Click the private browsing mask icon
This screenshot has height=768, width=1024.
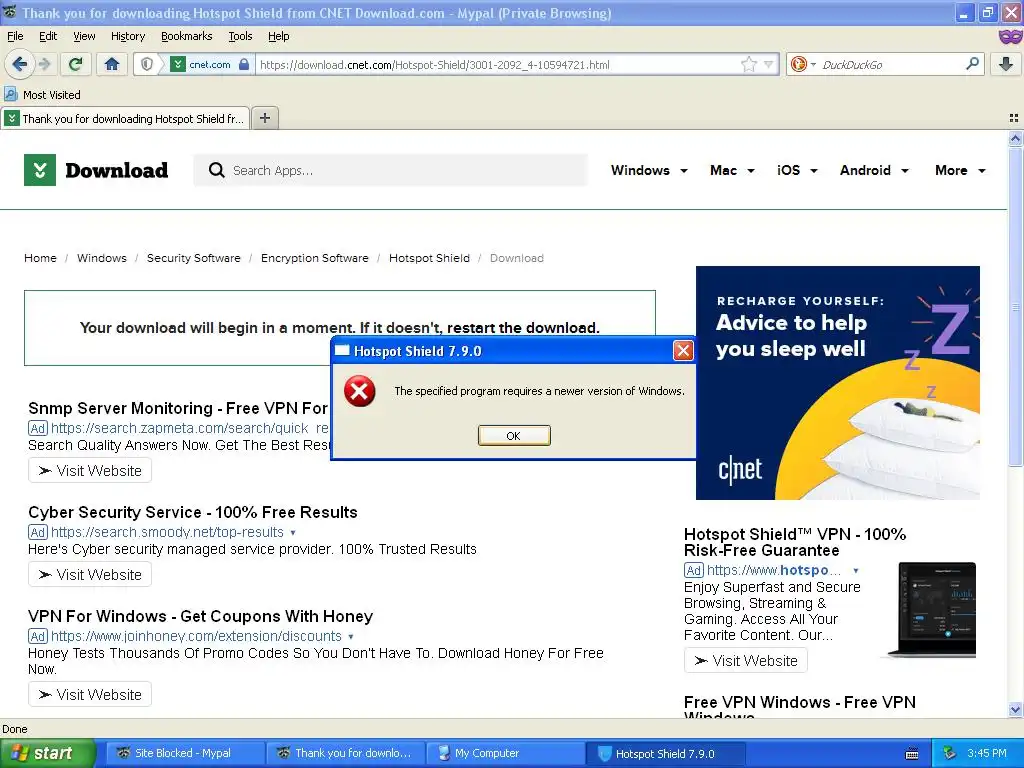pos(1010,37)
